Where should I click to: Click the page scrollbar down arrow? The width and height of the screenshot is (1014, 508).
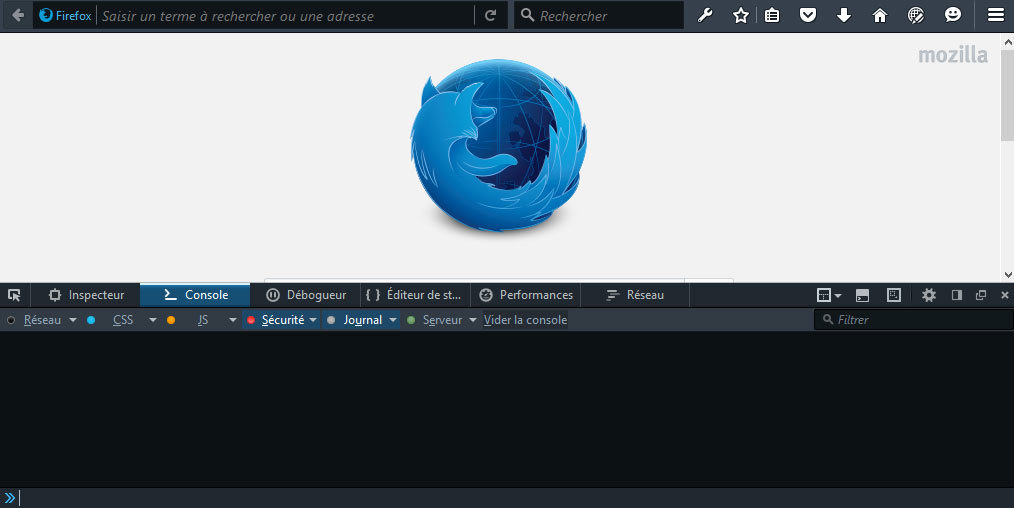[x=1008, y=275]
